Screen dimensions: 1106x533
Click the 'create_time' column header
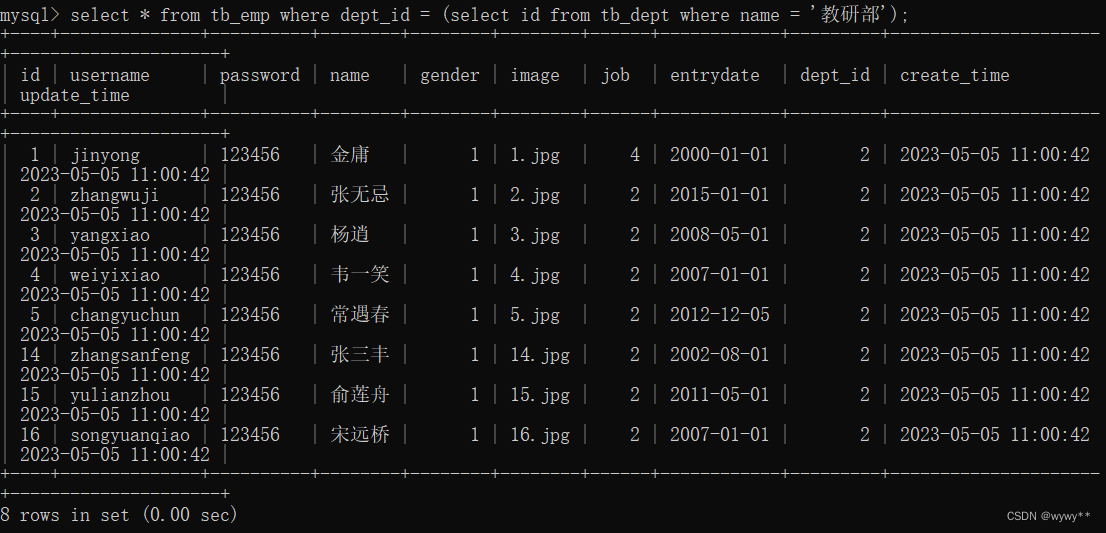click(x=954, y=75)
